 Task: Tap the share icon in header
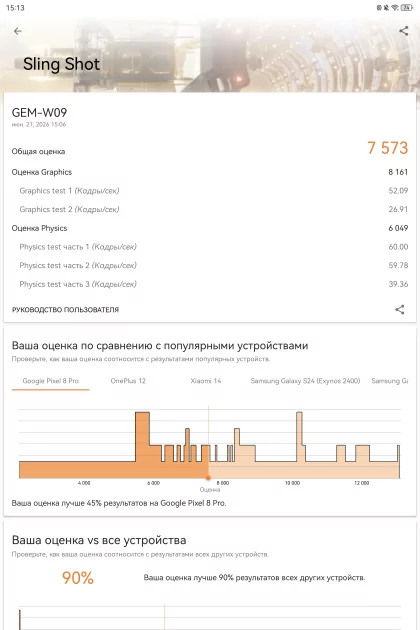click(x=404, y=31)
